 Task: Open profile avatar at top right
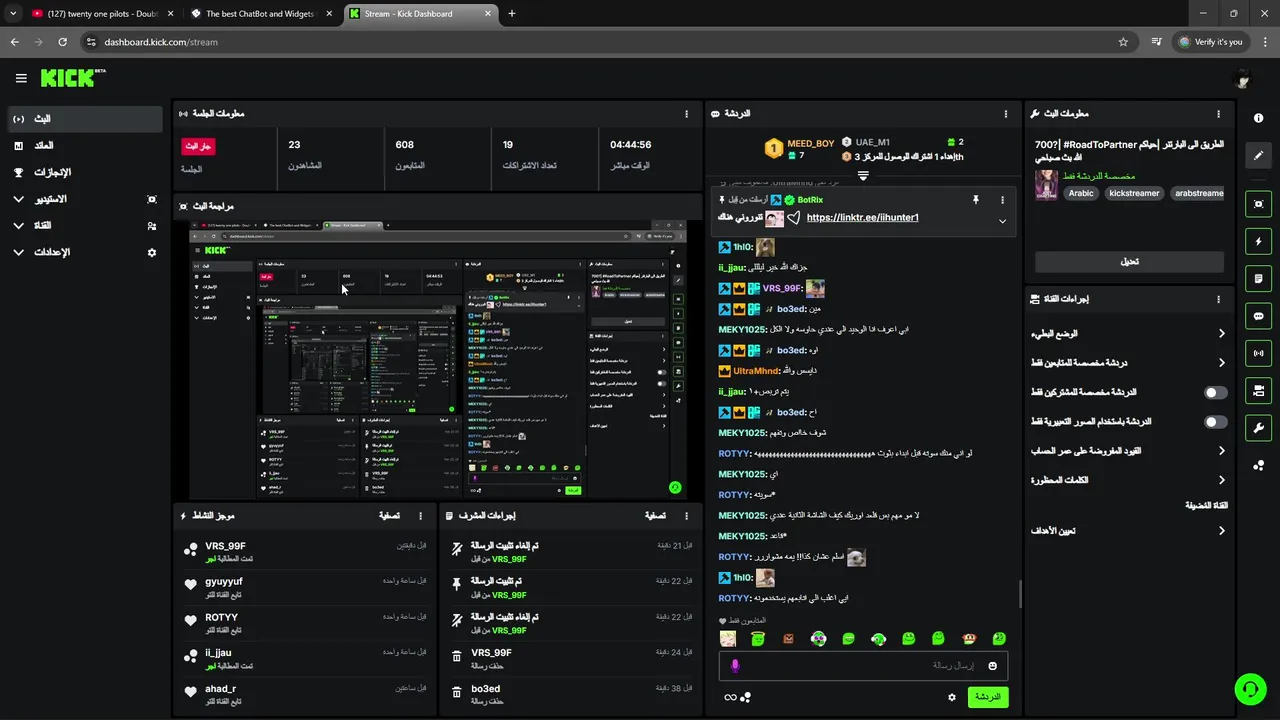pyautogui.click(x=1243, y=79)
